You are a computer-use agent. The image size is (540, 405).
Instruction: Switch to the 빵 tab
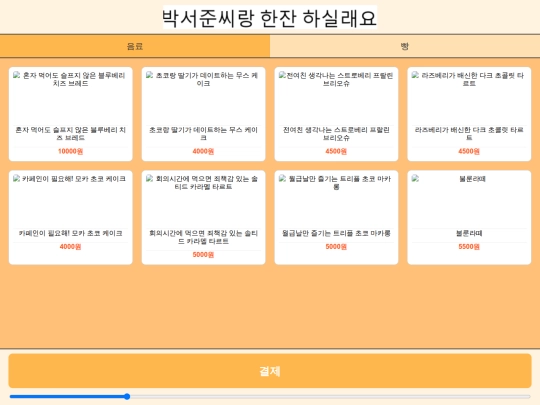(x=405, y=46)
